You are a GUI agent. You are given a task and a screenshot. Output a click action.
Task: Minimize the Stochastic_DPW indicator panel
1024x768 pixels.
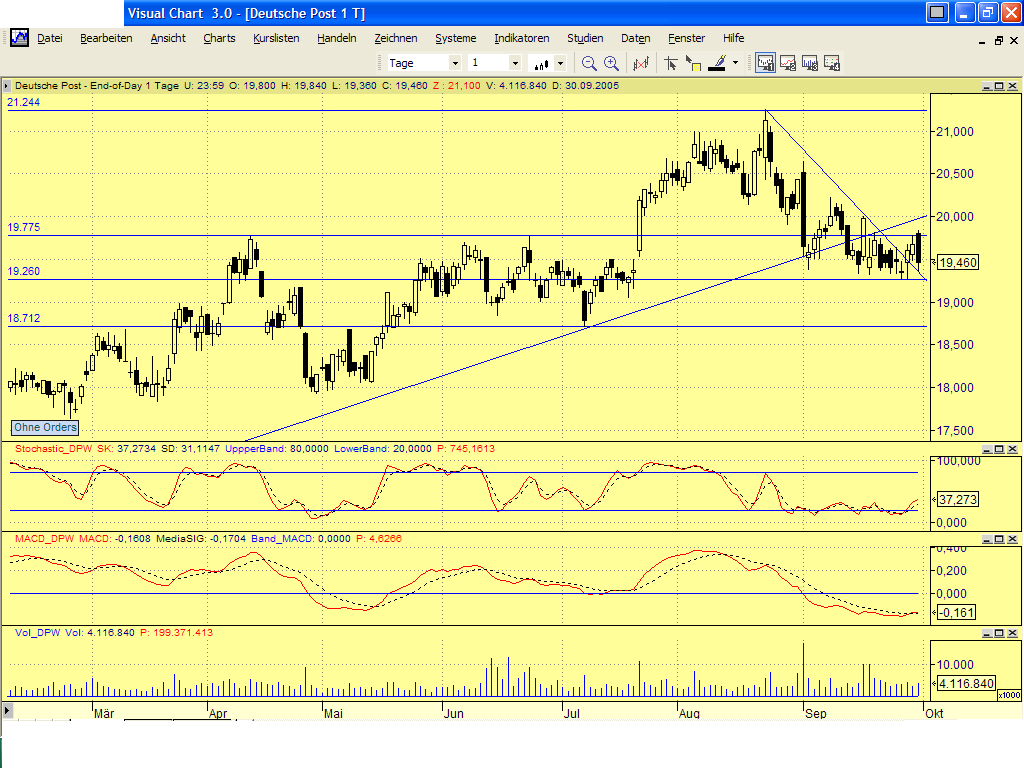(987, 448)
